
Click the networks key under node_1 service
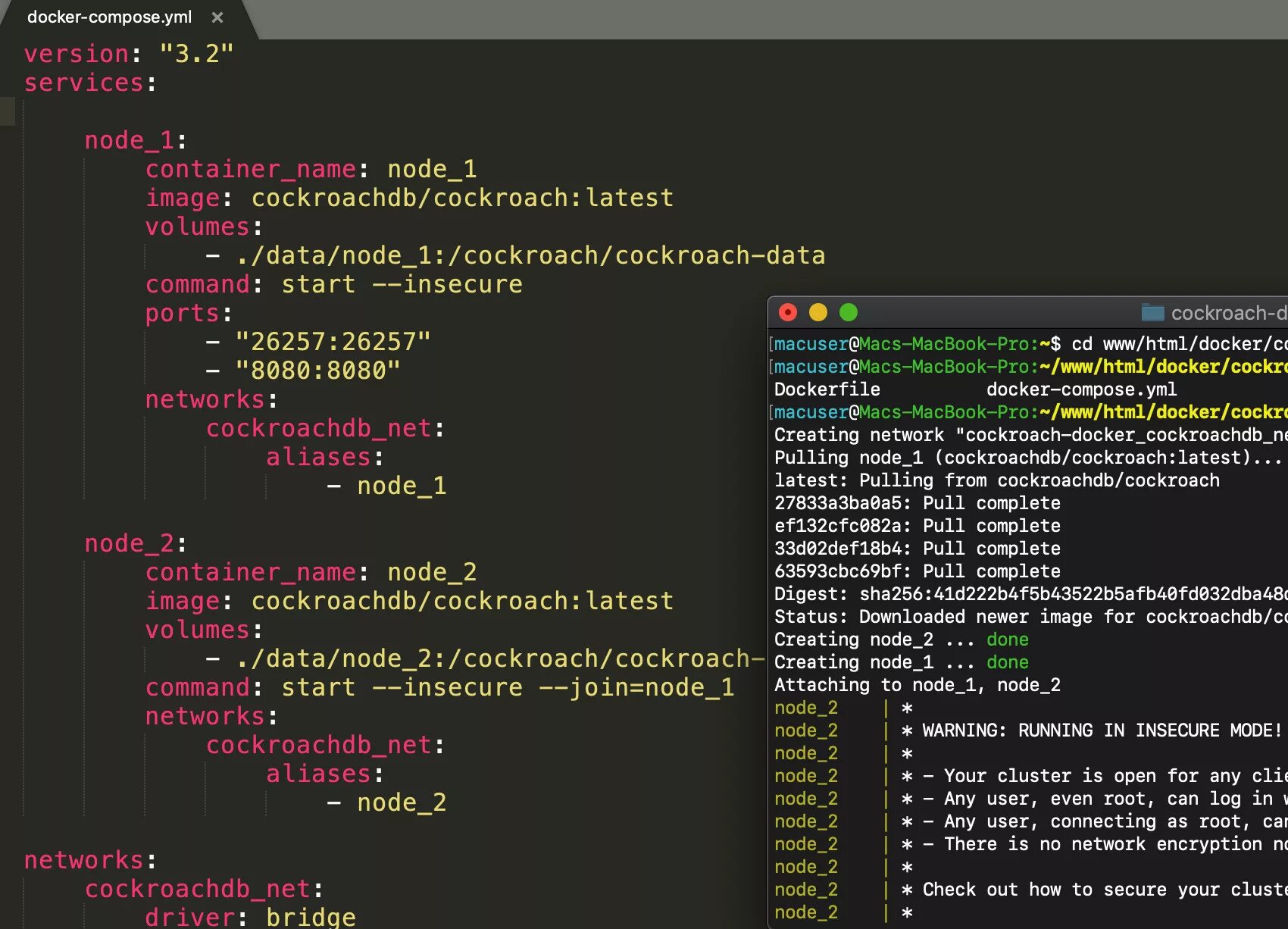(x=205, y=399)
